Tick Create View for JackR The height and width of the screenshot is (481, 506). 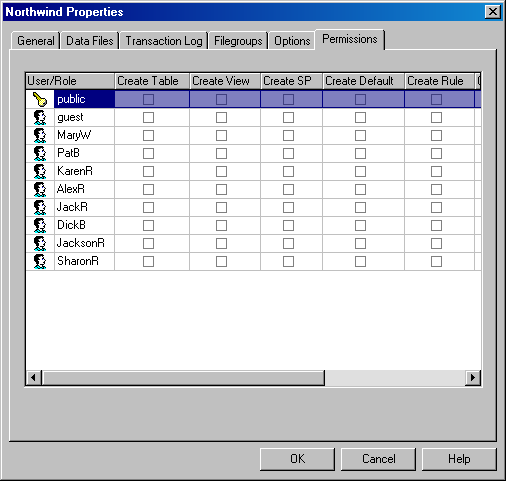tap(221, 207)
